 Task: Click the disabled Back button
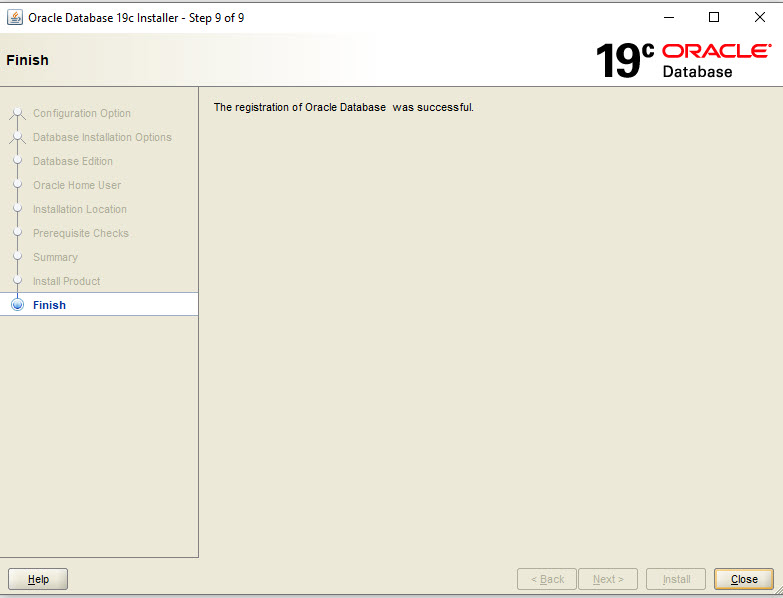547,579
